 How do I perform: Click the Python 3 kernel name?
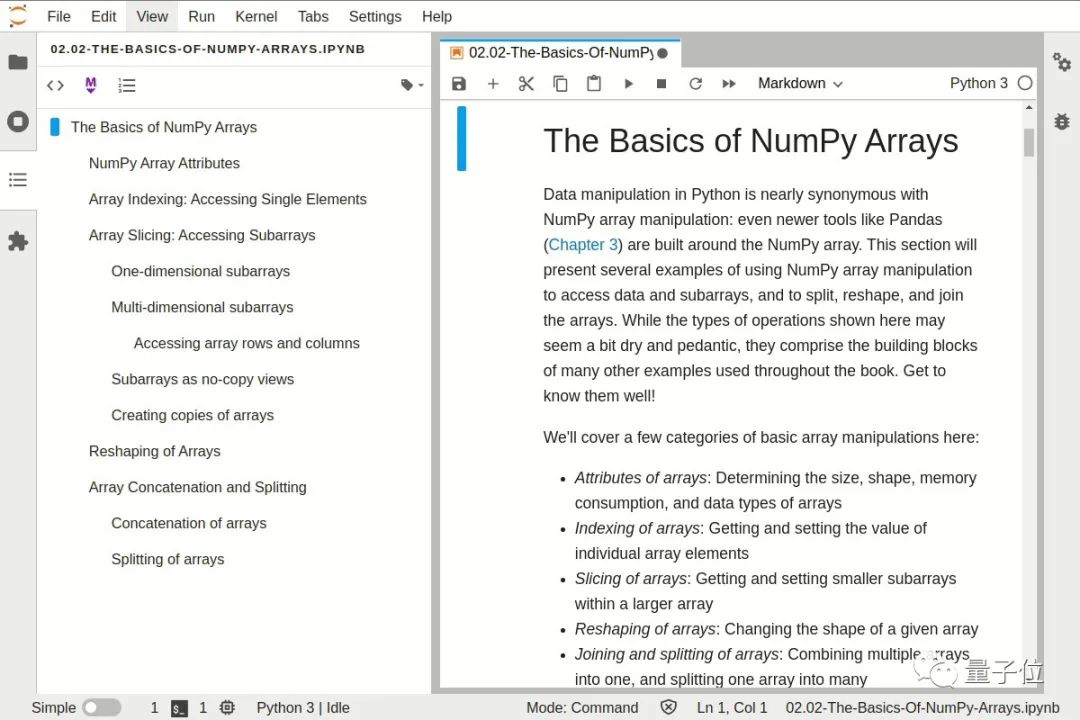coord(978,83)
